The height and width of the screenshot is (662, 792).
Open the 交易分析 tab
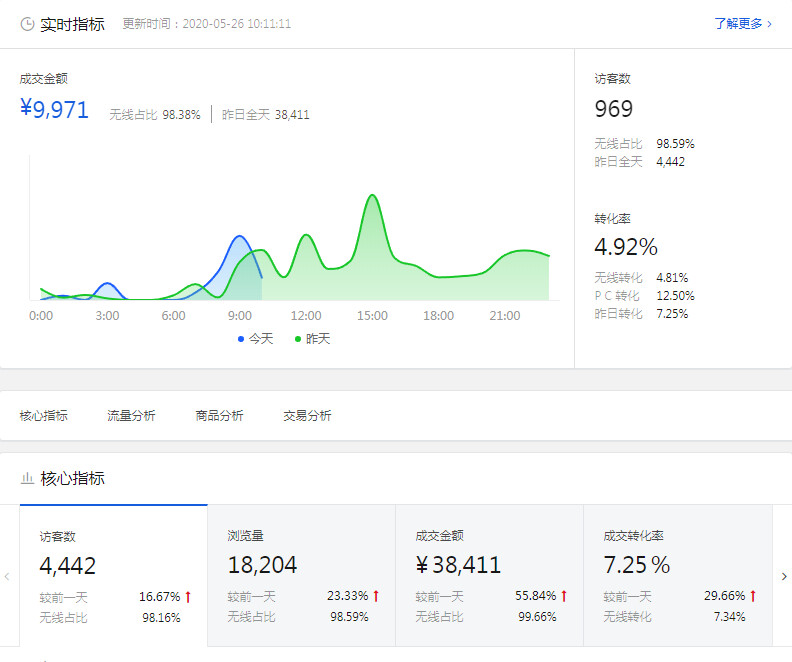(307, 416)
